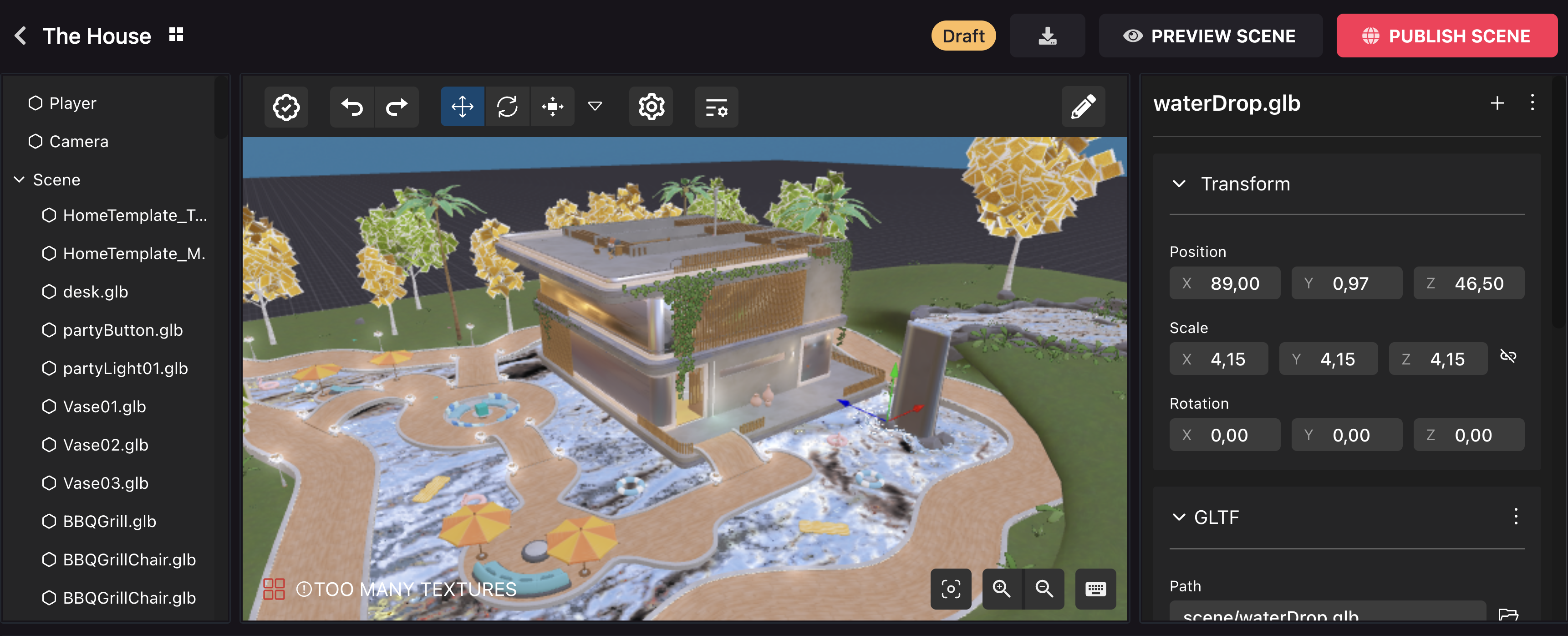Viewport: 1568px width, 636px height.
Task: Open keyboard shortcuts icon
Action: point(1095,589)
